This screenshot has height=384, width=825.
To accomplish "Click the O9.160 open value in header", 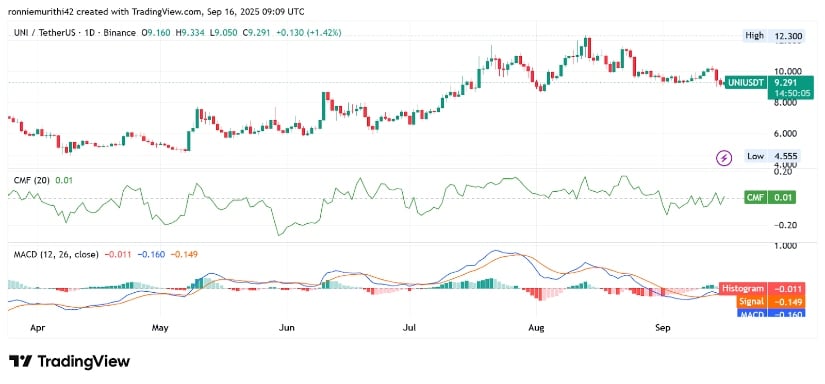I will pyautogui.click(x=156, y=33).
